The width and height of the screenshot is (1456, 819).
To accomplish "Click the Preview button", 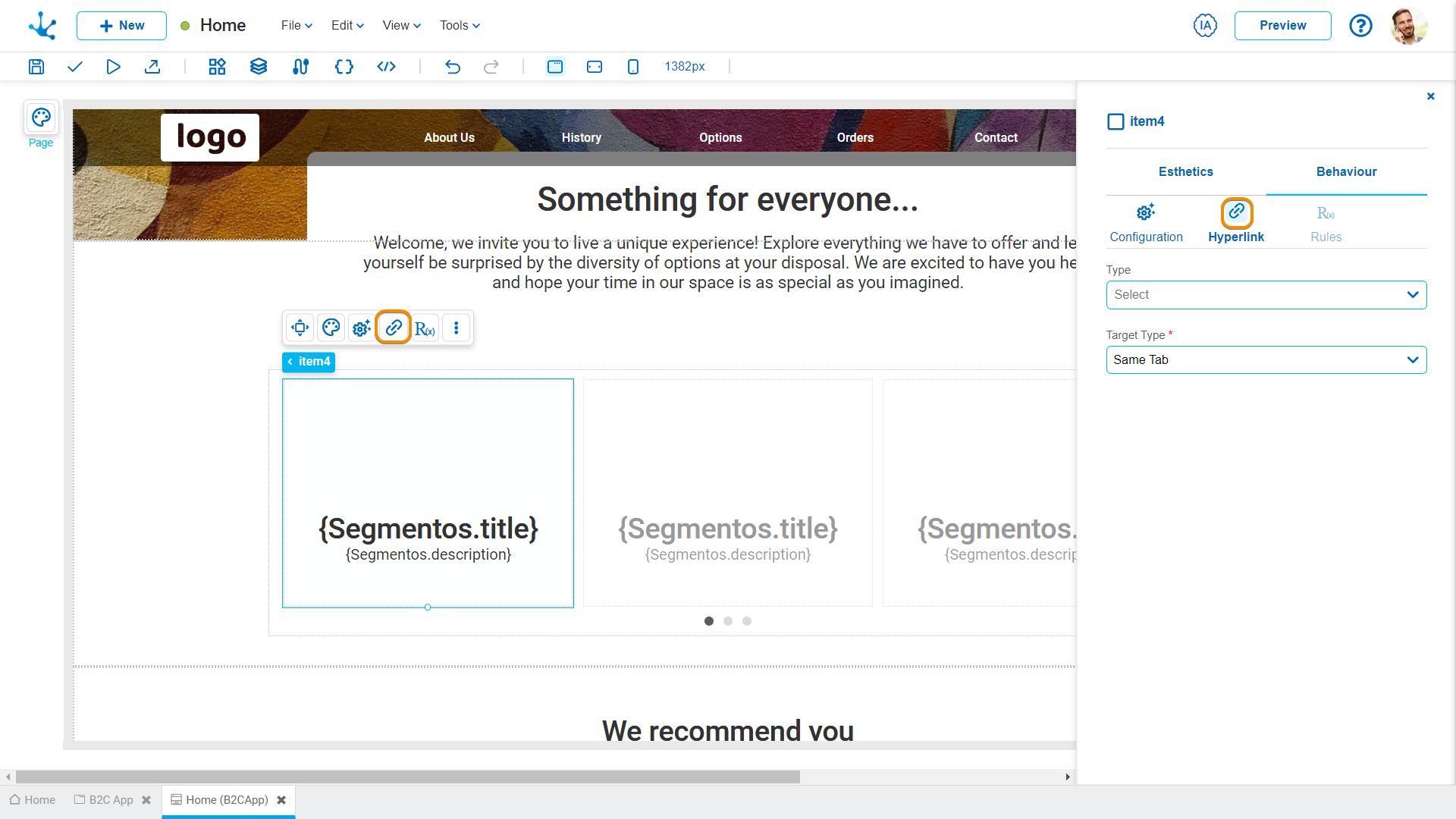I will [1282, 25].
